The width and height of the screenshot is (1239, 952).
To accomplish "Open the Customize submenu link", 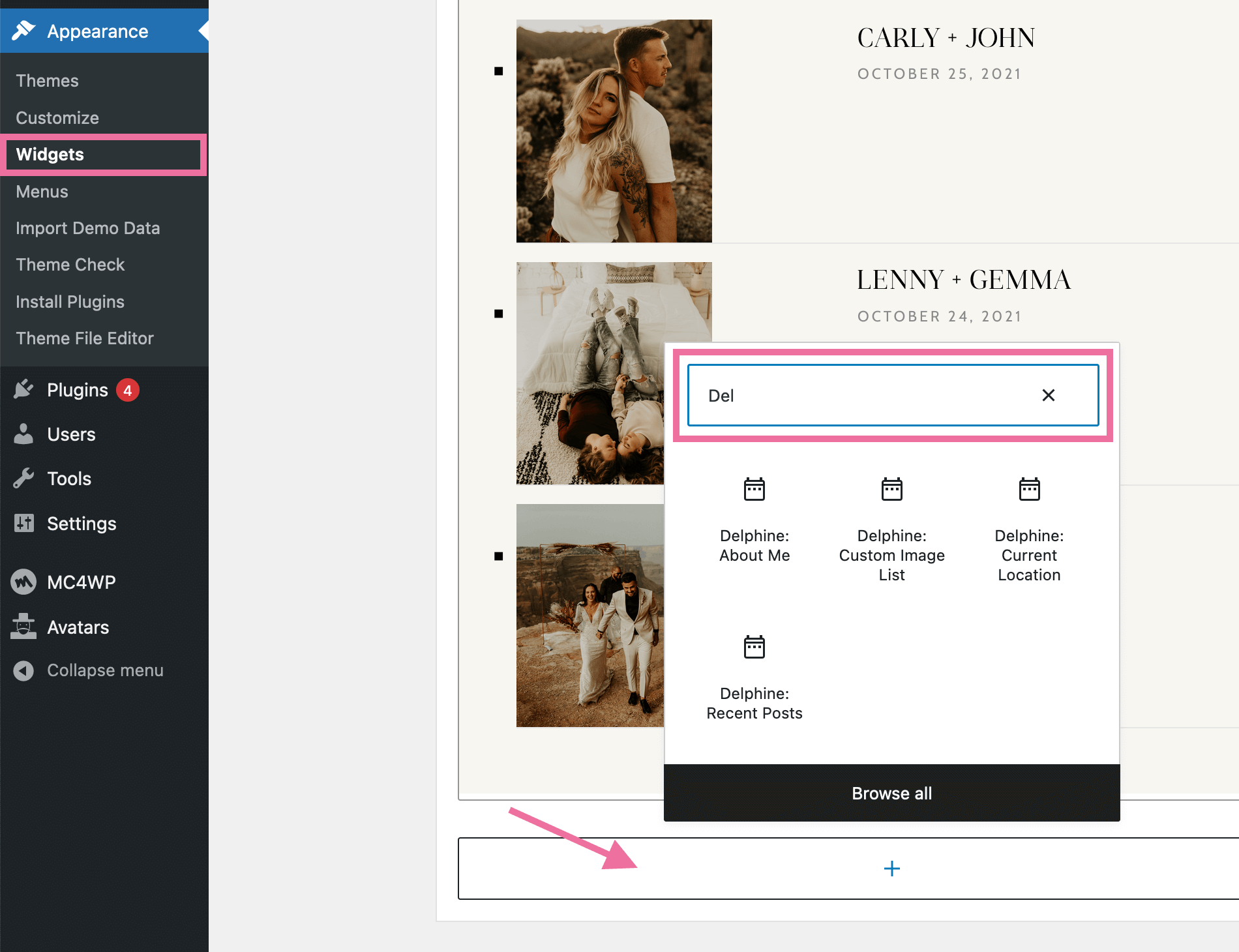I will (57, 118).
